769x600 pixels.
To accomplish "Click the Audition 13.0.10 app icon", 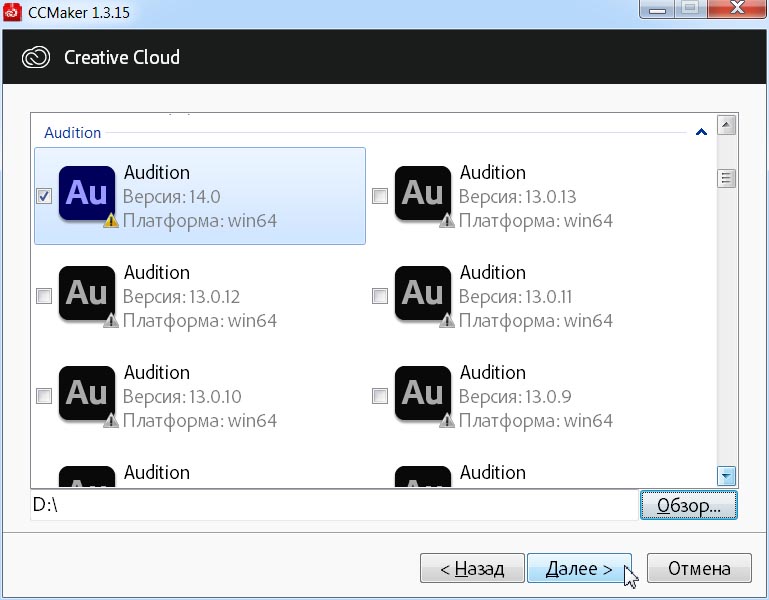I will click(87, 393).
